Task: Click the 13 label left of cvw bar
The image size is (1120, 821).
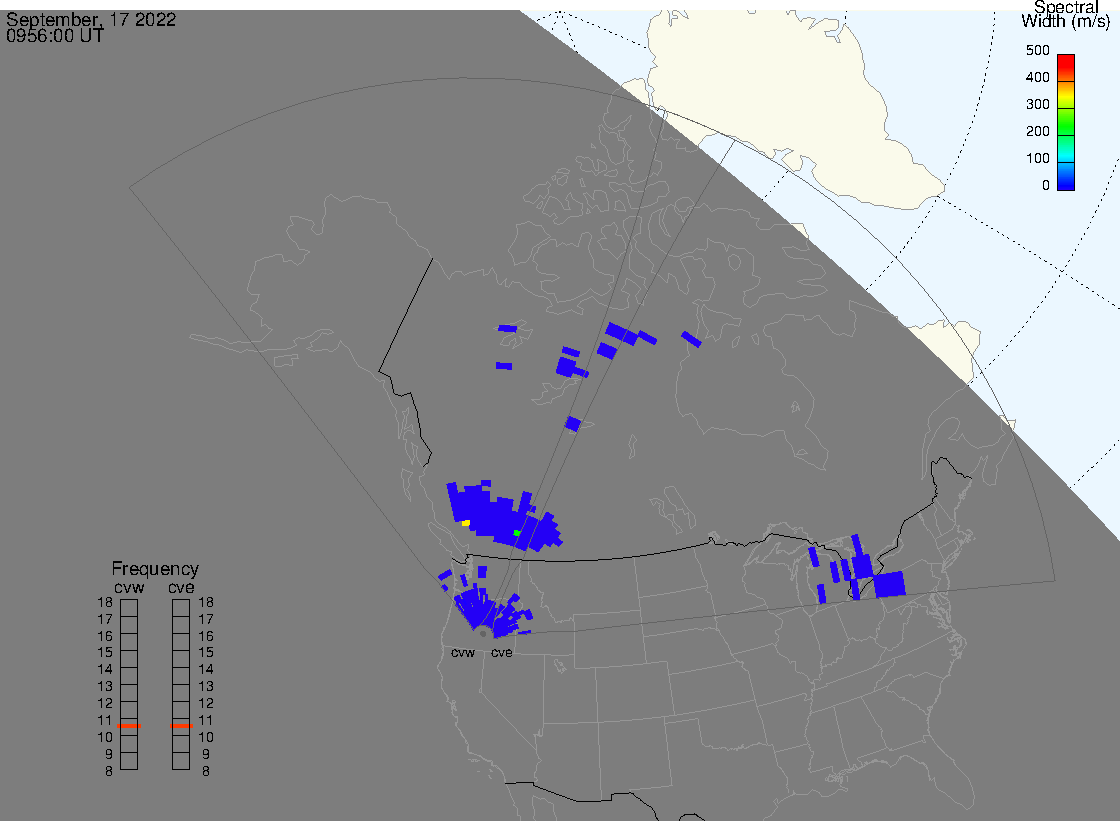Action: tap(105, 687)
